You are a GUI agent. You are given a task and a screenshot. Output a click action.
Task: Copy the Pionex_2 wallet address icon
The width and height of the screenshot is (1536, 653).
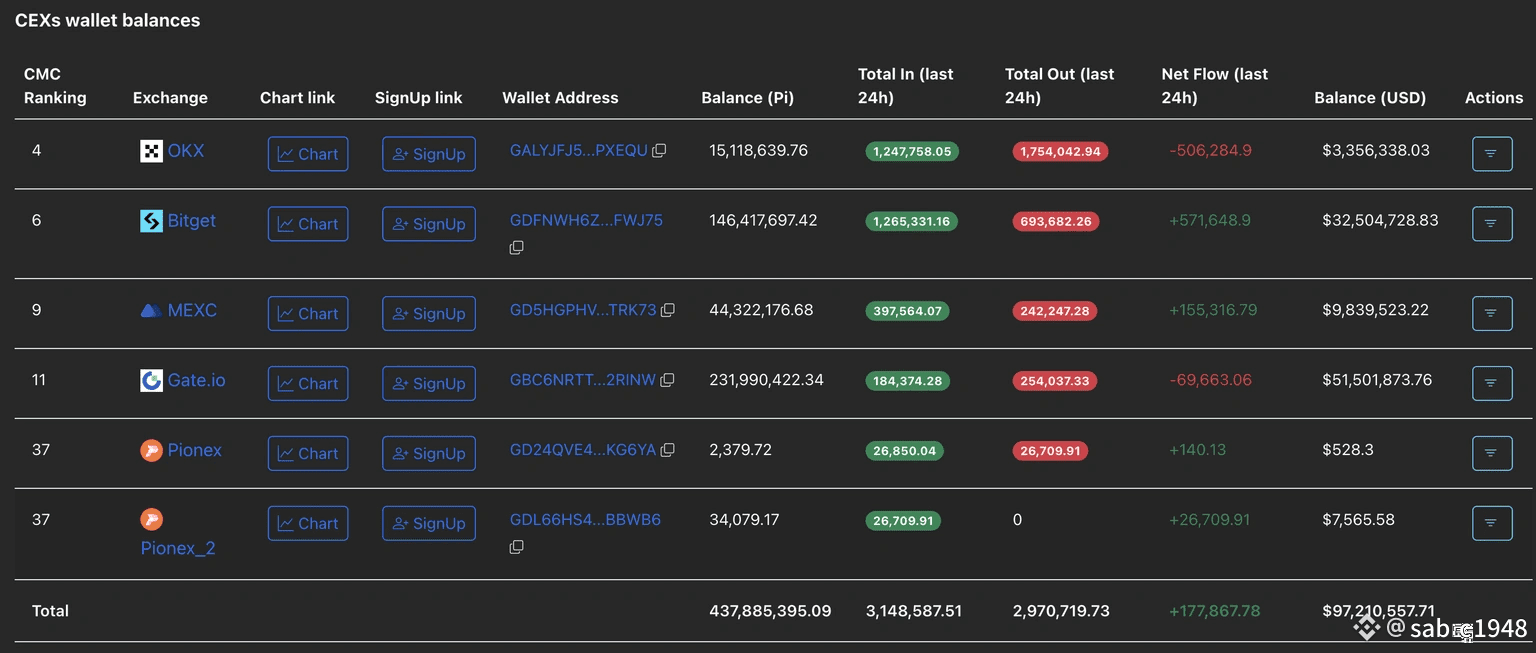point(516,547)
